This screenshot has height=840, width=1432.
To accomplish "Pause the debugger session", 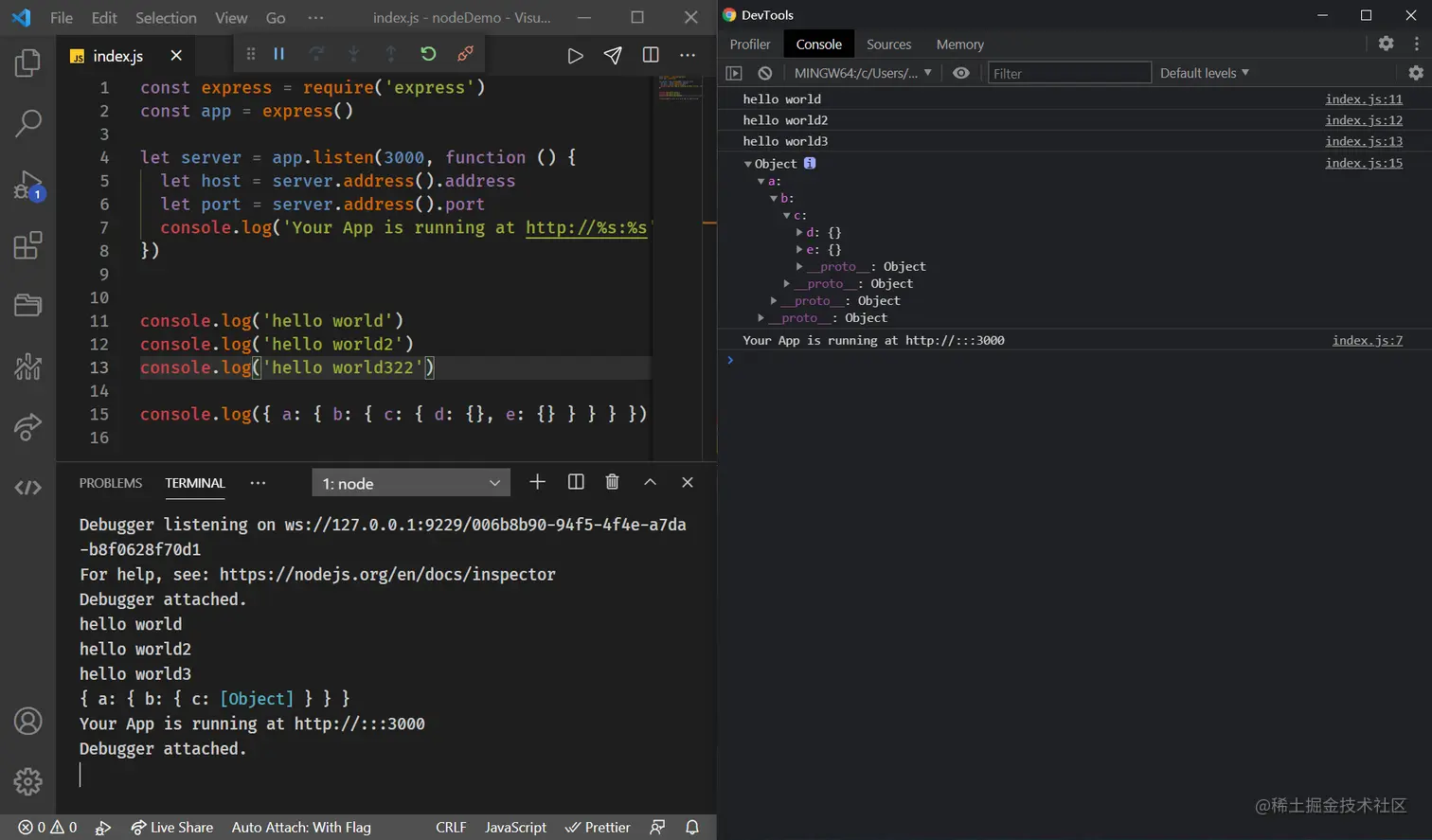I will tap(279, 54).
